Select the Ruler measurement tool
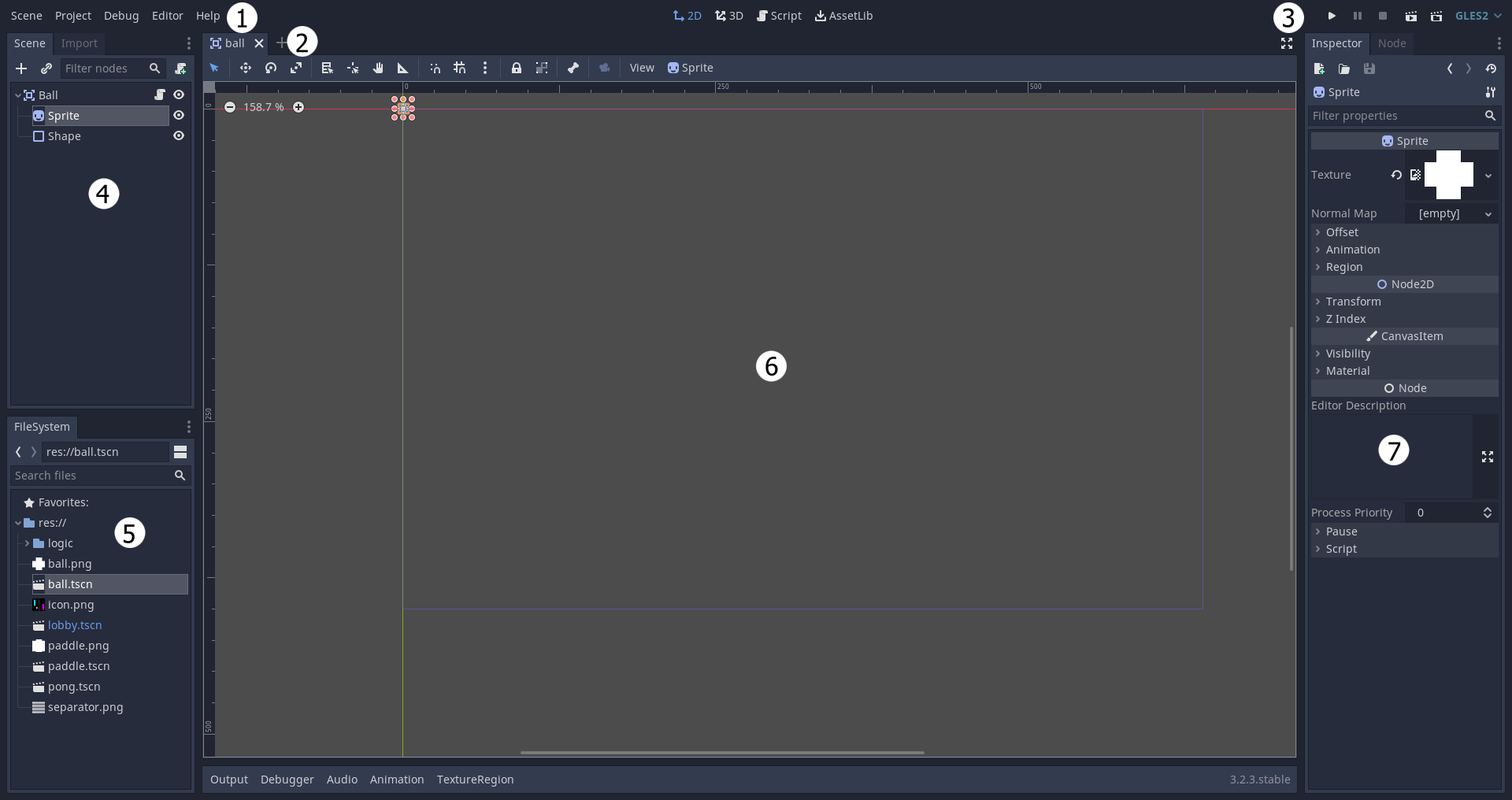 point(403,69)
